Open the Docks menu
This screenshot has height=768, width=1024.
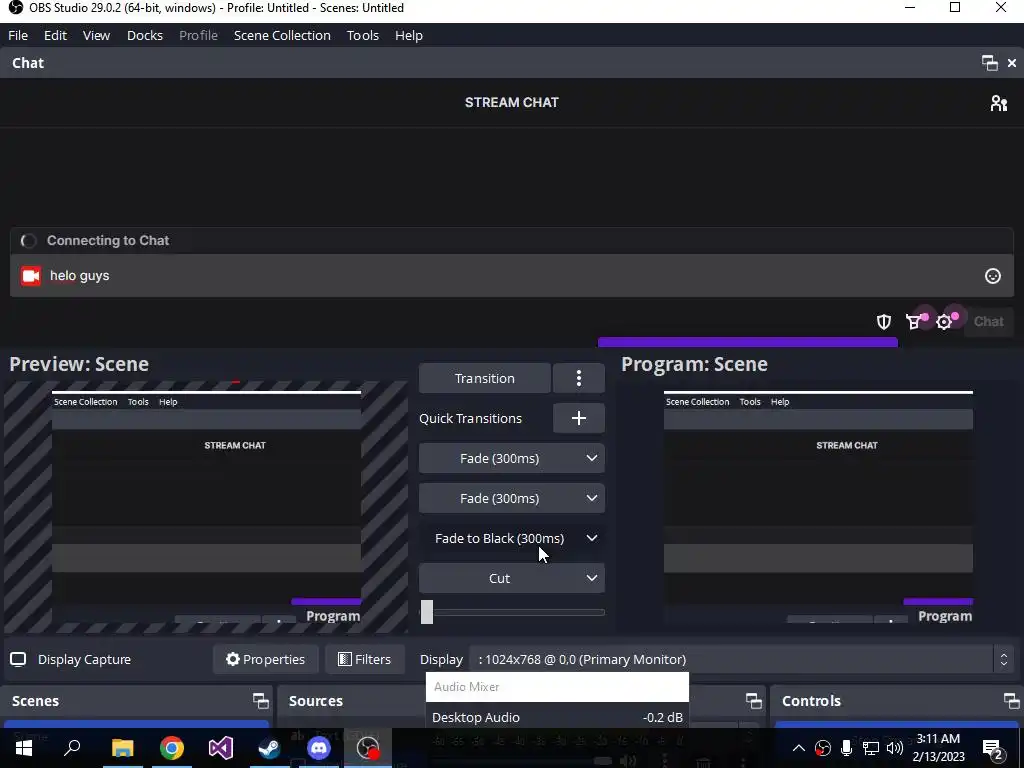click(x=144, y=35)
